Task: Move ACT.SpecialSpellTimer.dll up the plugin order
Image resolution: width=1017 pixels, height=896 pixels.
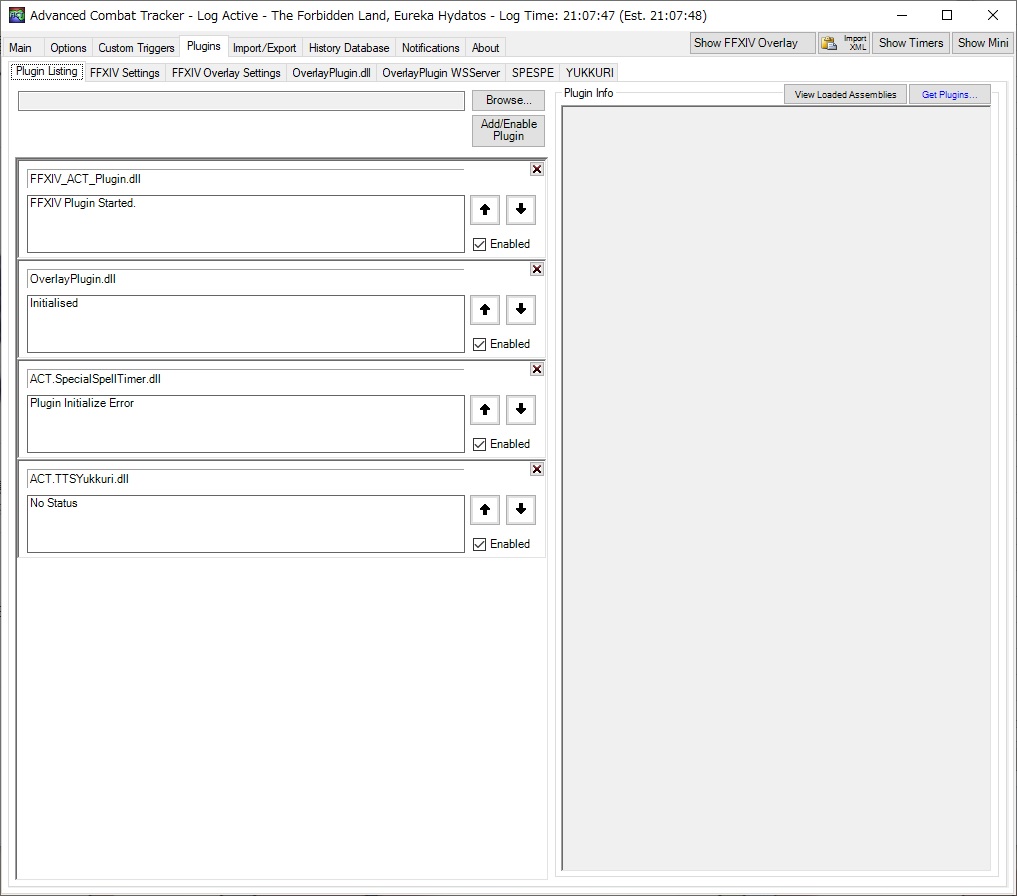Action: [485, 410]
